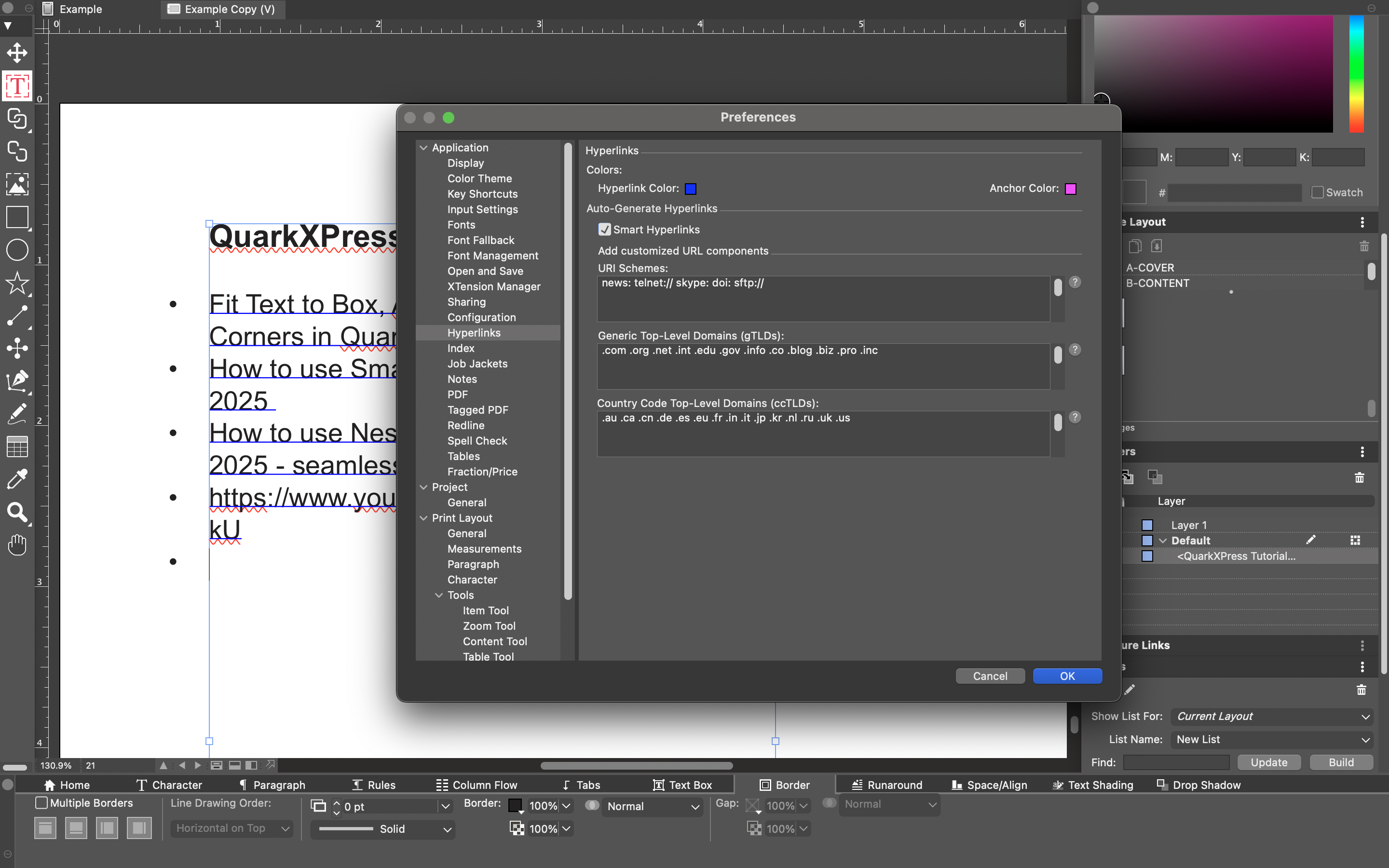Select the Oval Box tool
The width and height of the screenshot is (1389, 868).
click(17, 250)
